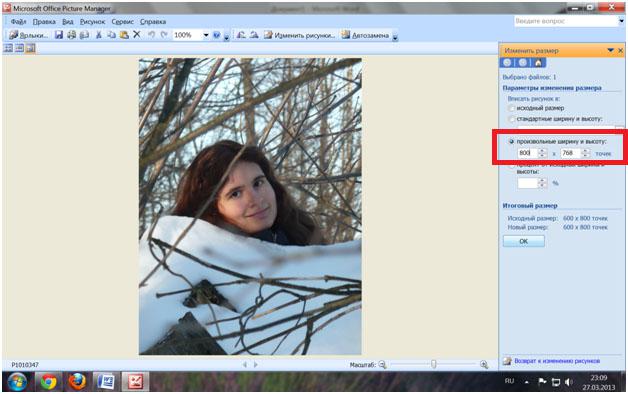
Task: Open the 100% zoom dropdown arrow
Action: click(206, 35)
